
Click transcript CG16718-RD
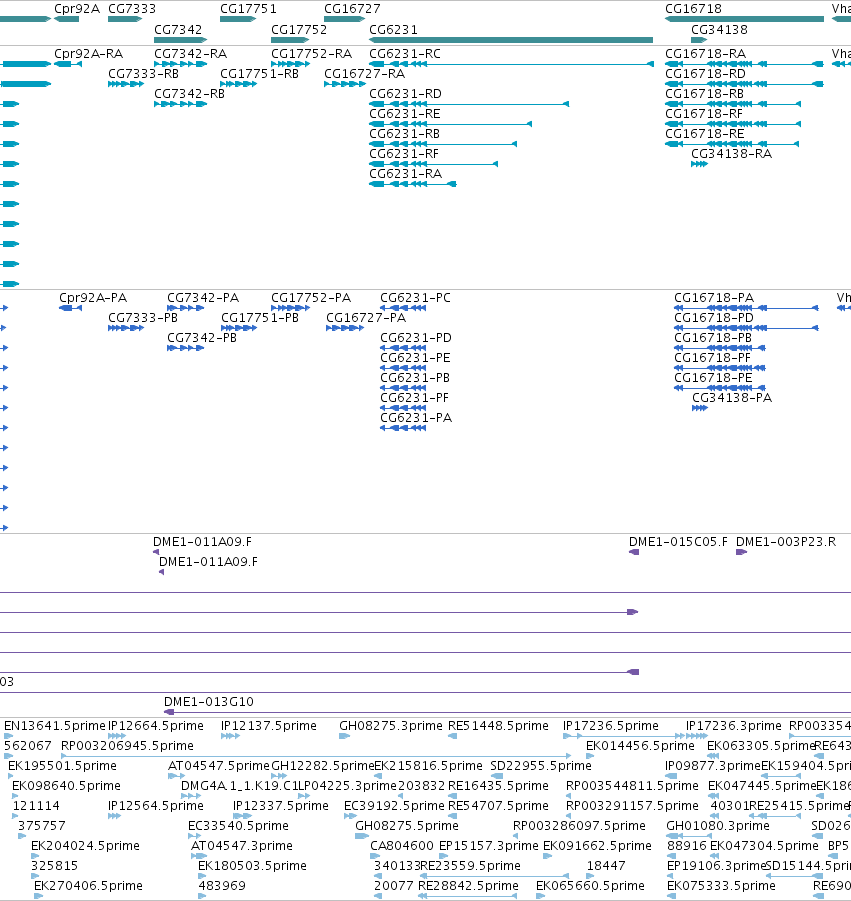706,74
